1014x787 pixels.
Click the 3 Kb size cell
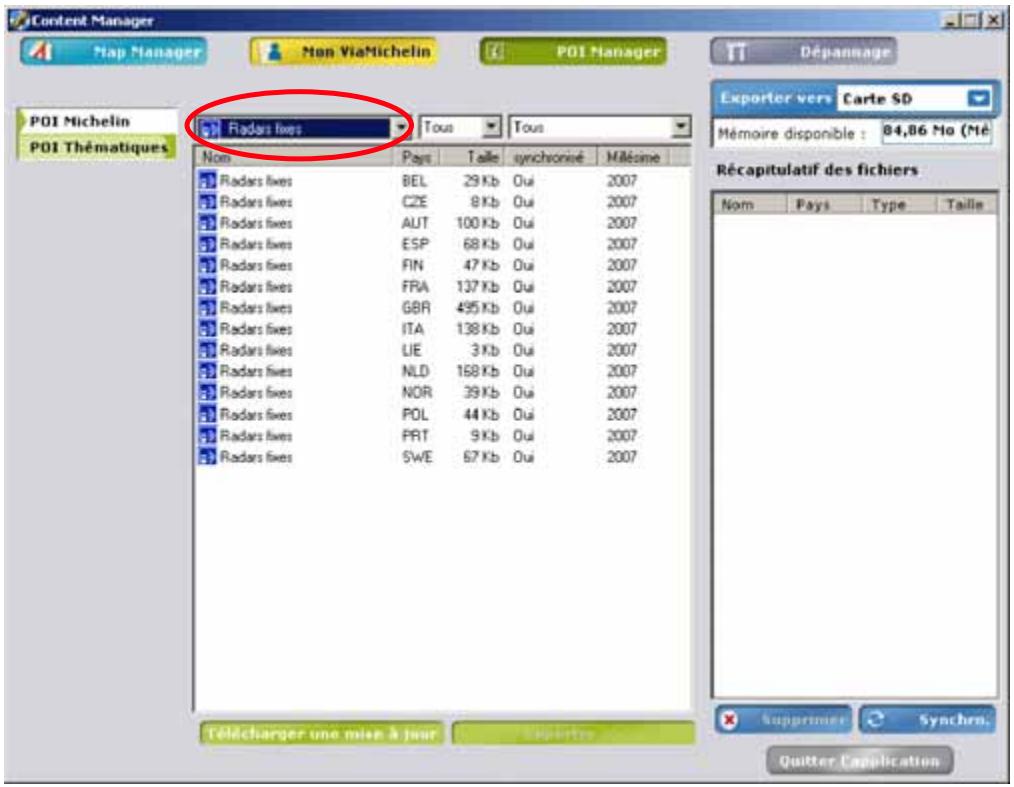485,350
